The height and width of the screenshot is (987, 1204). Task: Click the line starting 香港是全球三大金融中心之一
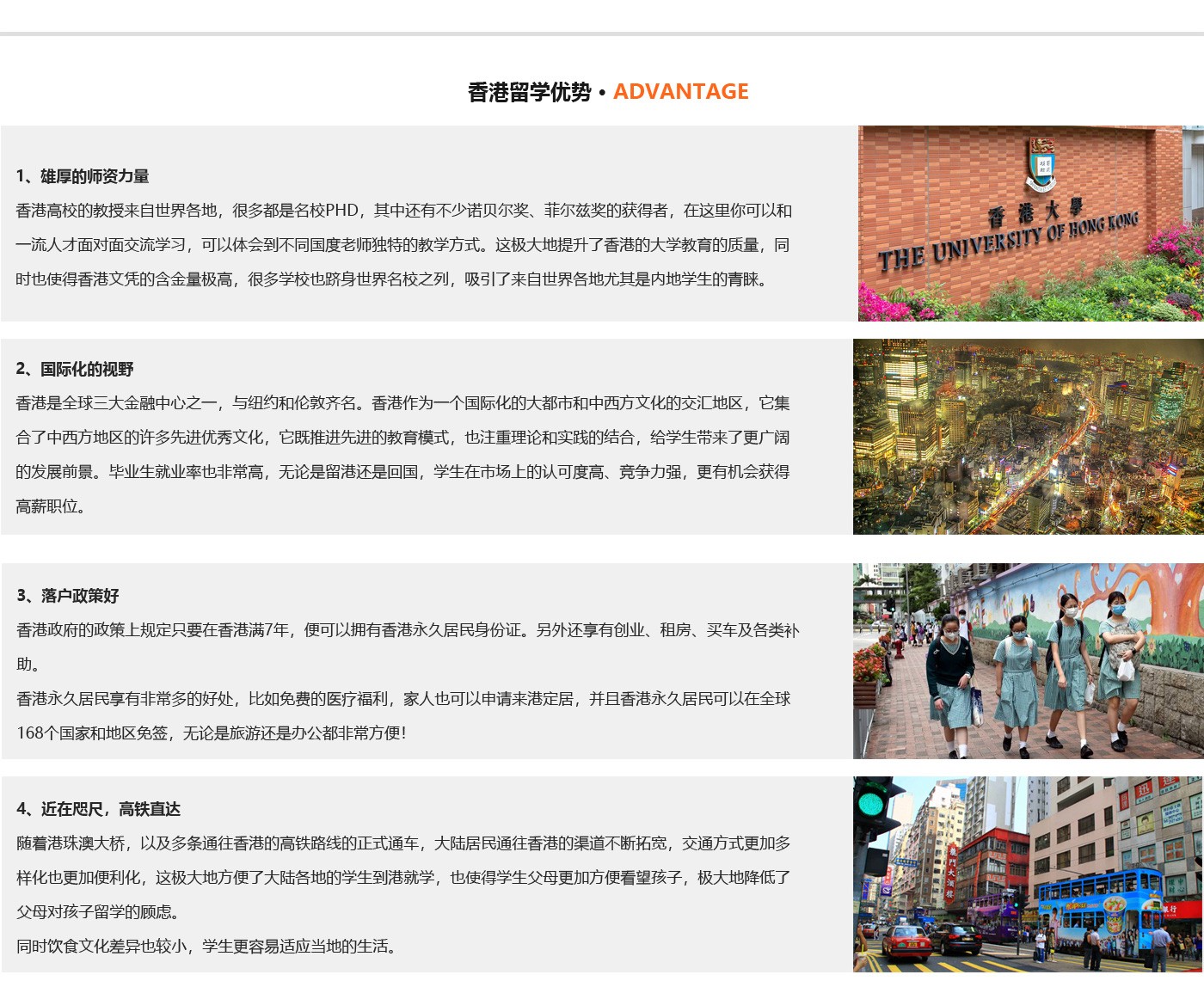[402, 403]
